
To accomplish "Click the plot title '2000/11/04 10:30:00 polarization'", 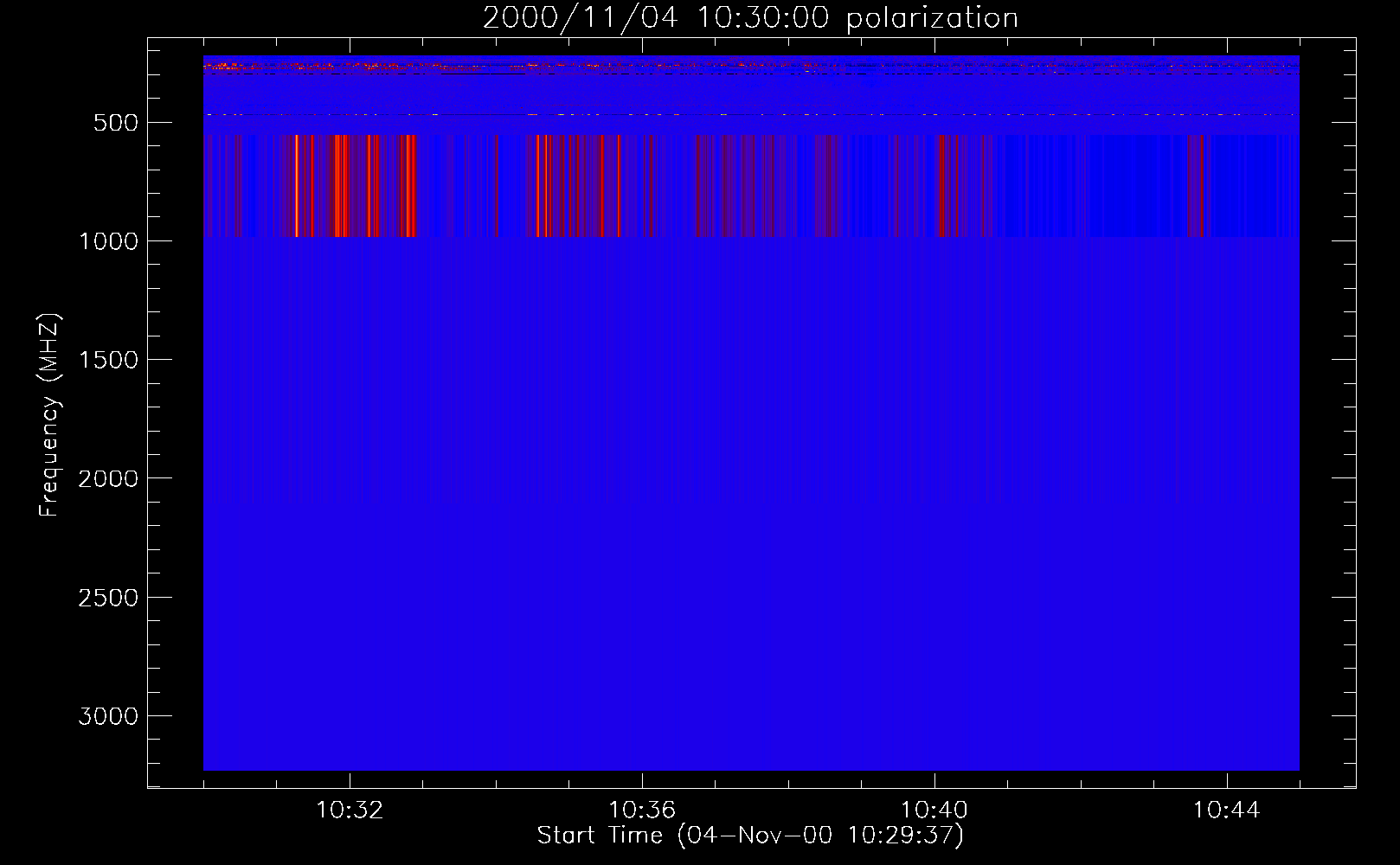I will click(750, 18).
